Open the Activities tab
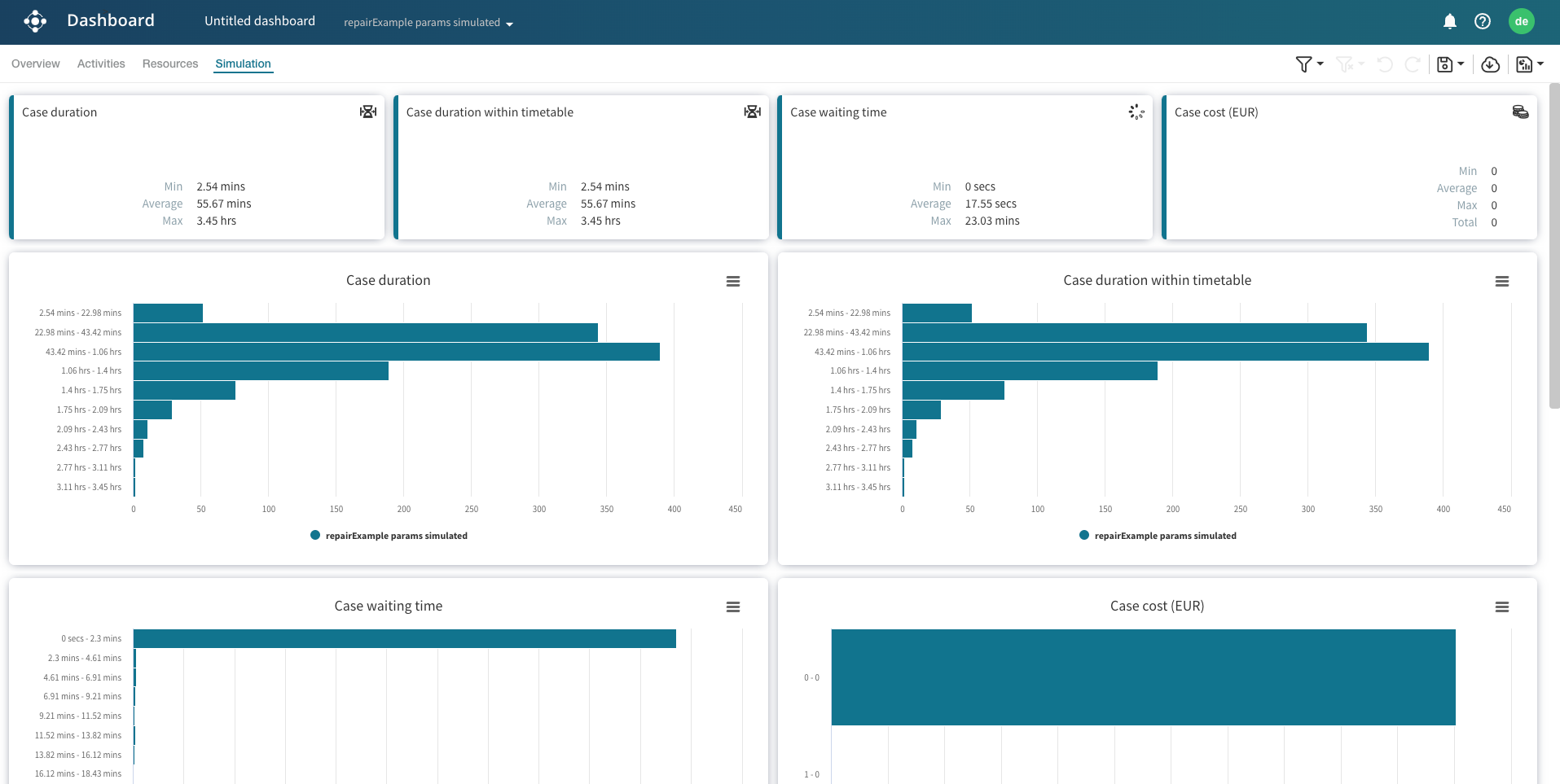 (101, 64)
